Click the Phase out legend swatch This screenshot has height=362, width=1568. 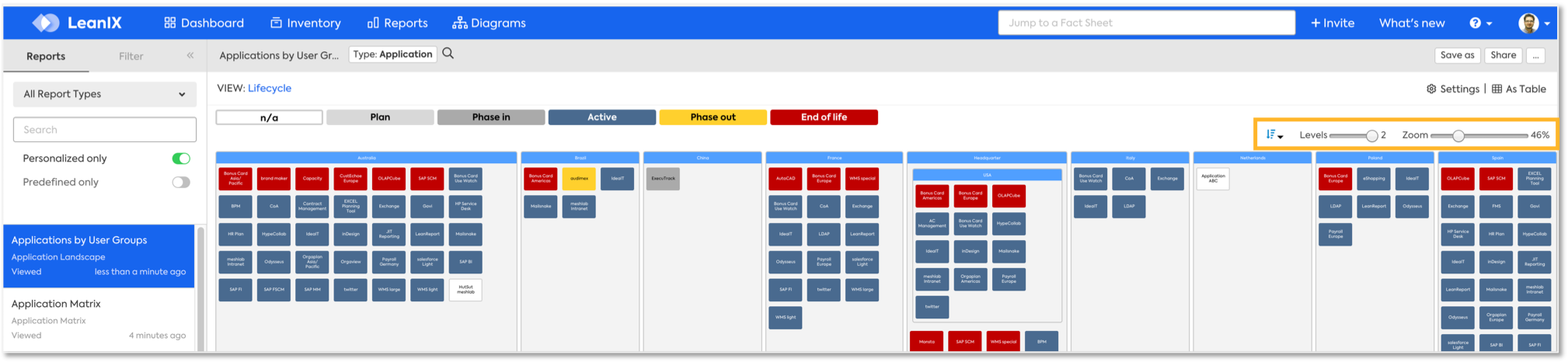pos(713,117)
